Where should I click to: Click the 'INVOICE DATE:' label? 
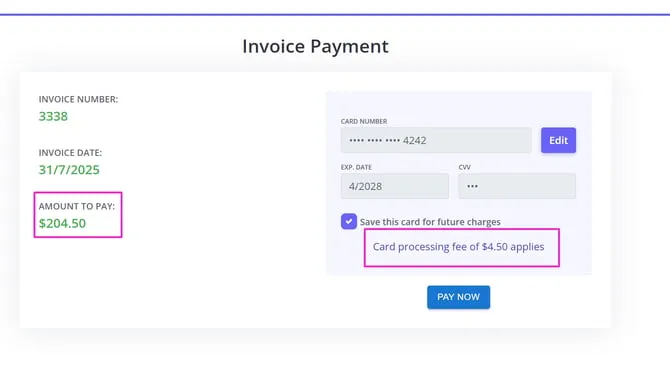point(71,153)
